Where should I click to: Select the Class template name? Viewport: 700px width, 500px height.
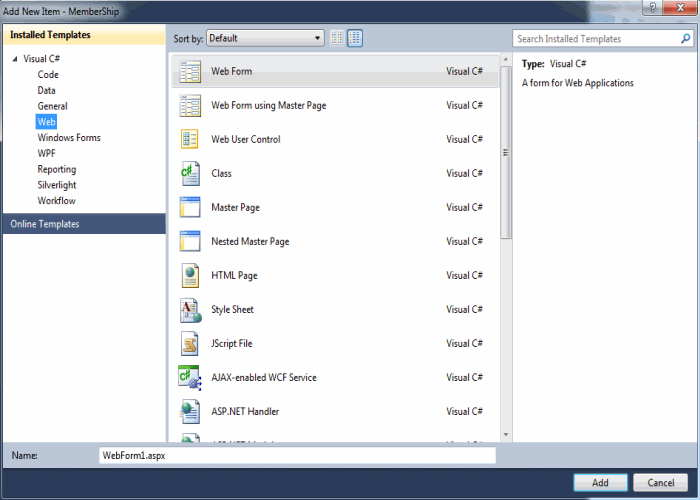221,173
